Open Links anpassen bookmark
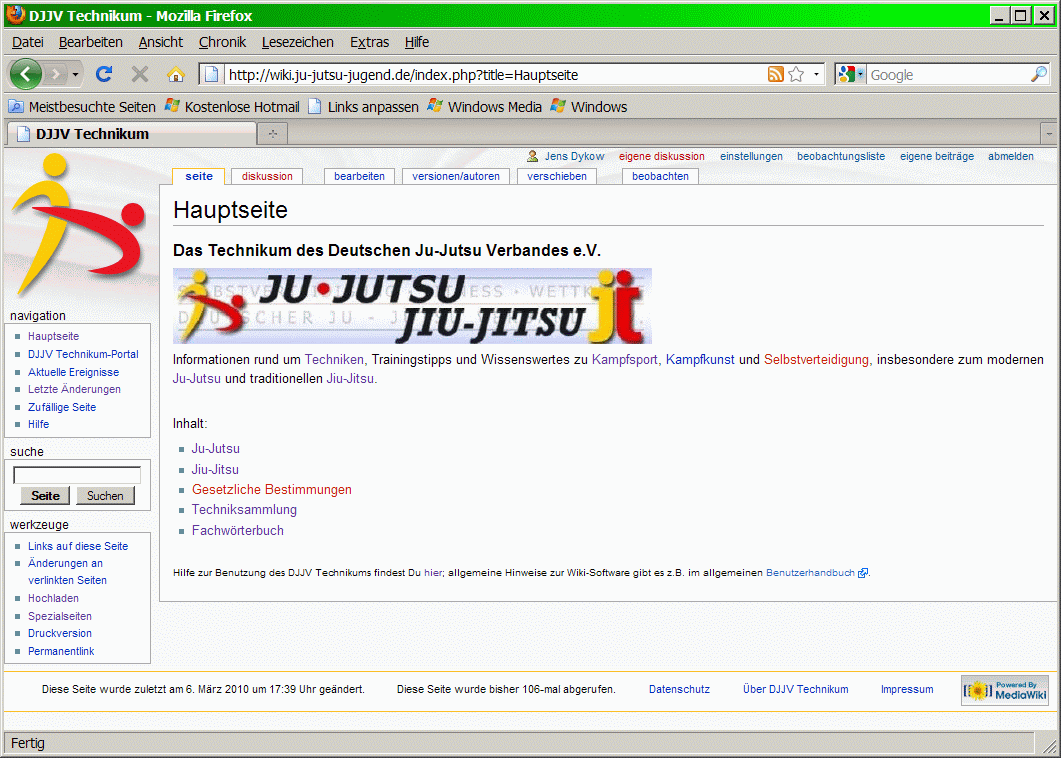This screenshot has height=758, width=1061. click(363, 107)
